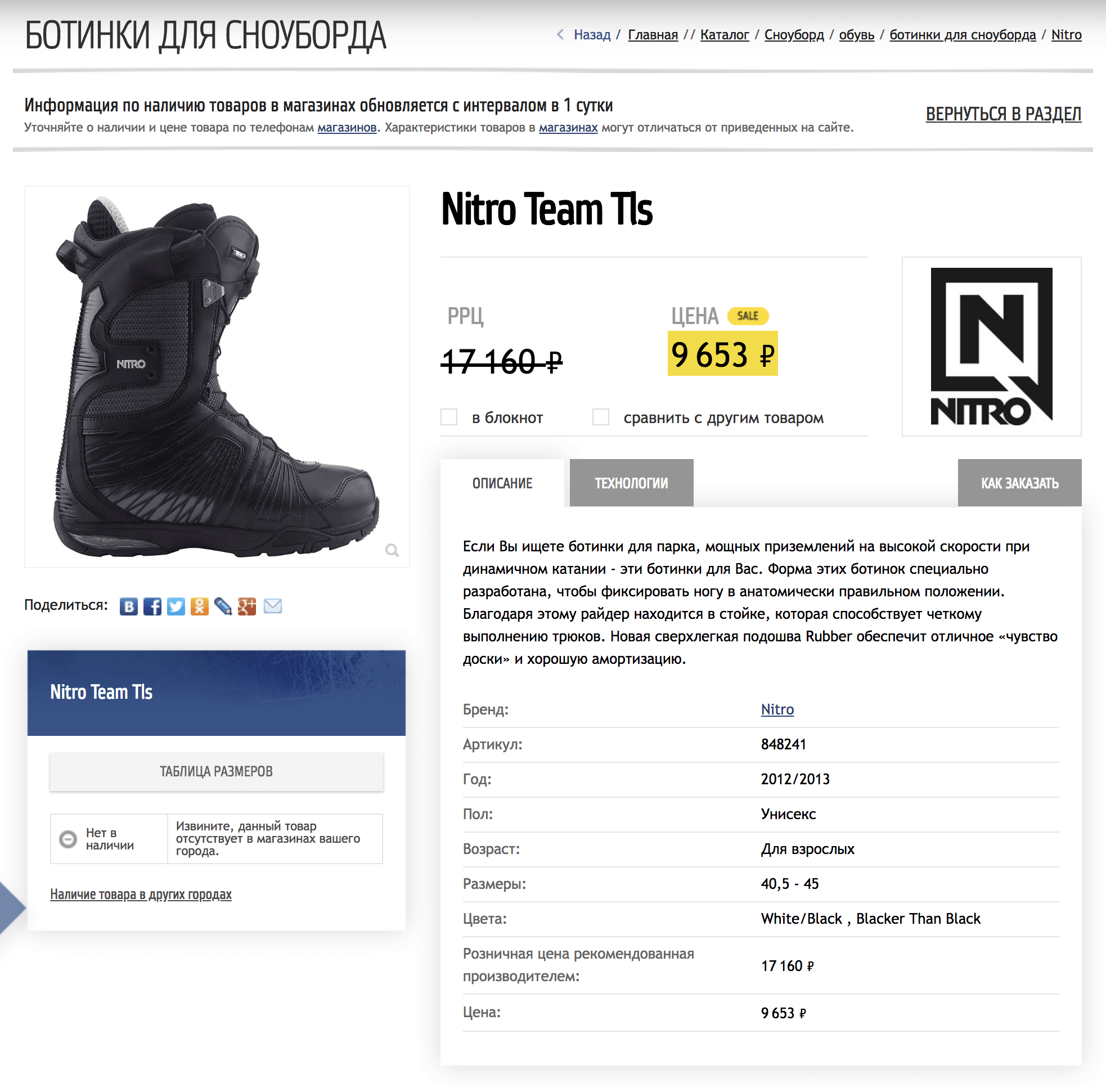Open the Как заказать tab
1106x1092 pixels.
(x=1019, y=483)
